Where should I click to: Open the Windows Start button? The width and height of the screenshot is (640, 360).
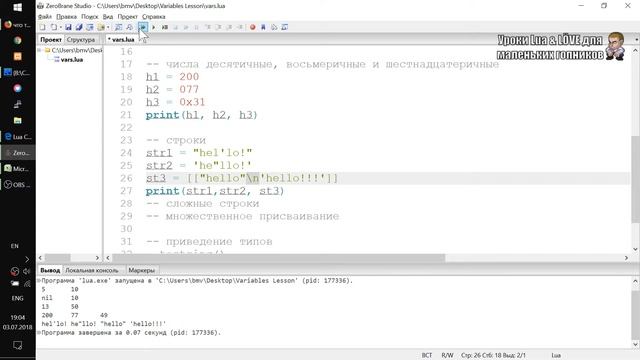click(18, 8)
